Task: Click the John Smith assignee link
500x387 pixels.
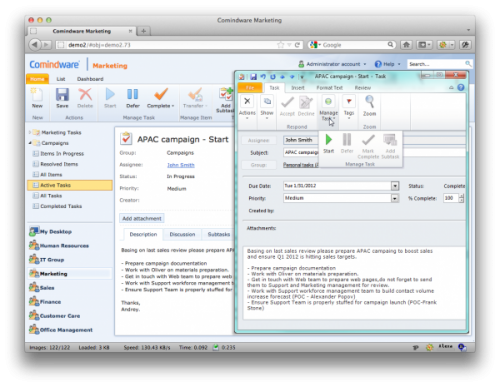Action: 181,165
